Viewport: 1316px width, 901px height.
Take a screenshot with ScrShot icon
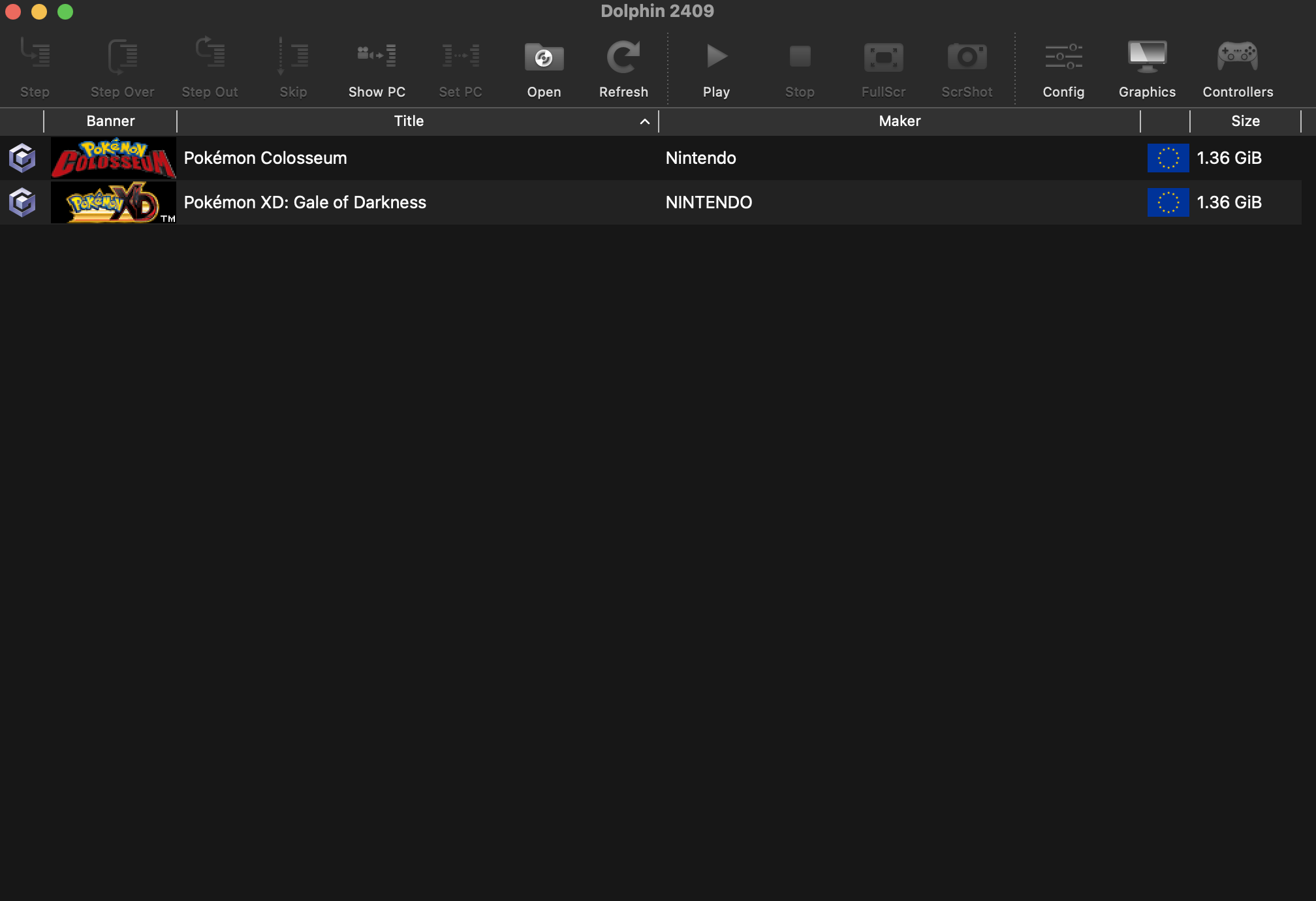click(x=967, y=57)
